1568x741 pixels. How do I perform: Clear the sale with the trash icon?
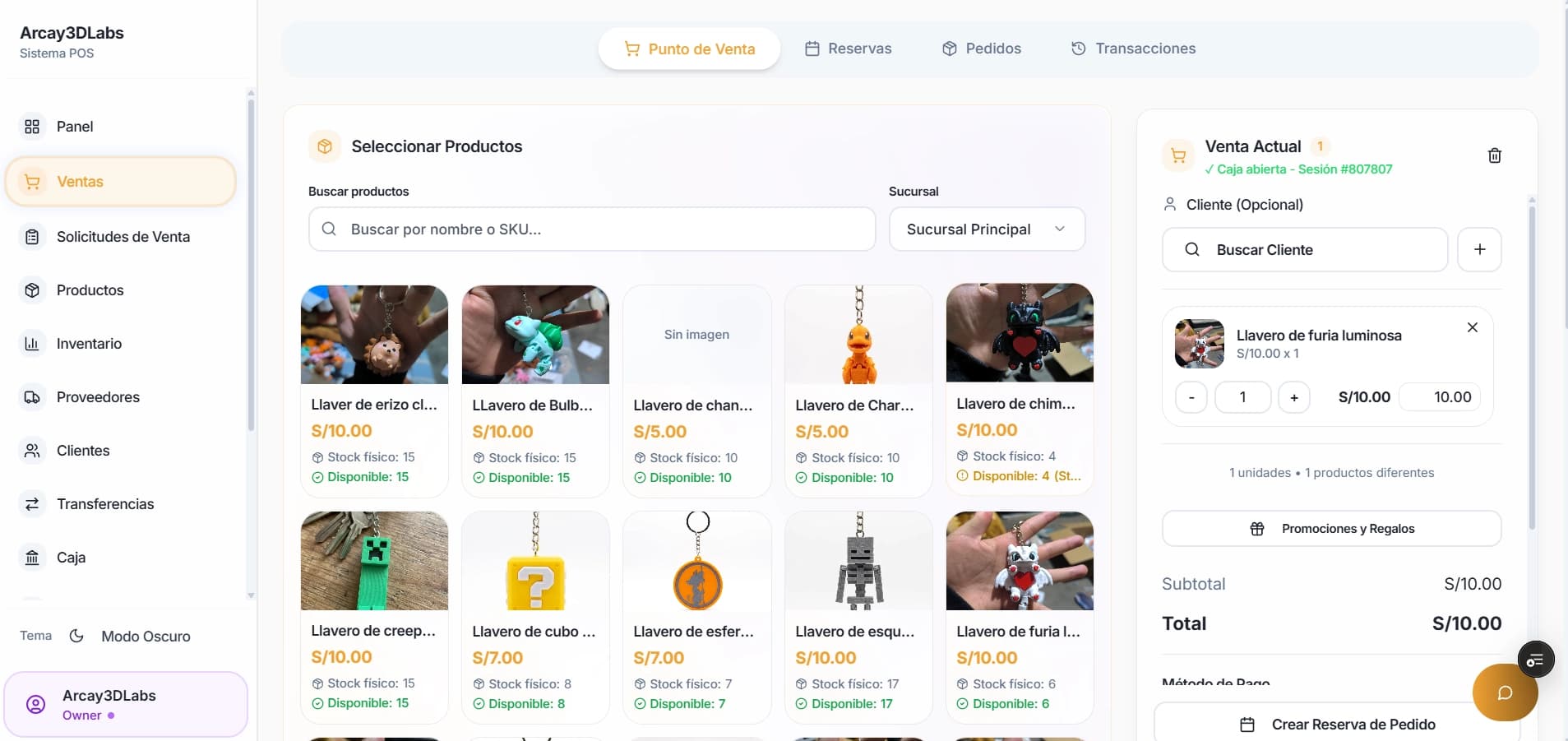pos(1494,155)
